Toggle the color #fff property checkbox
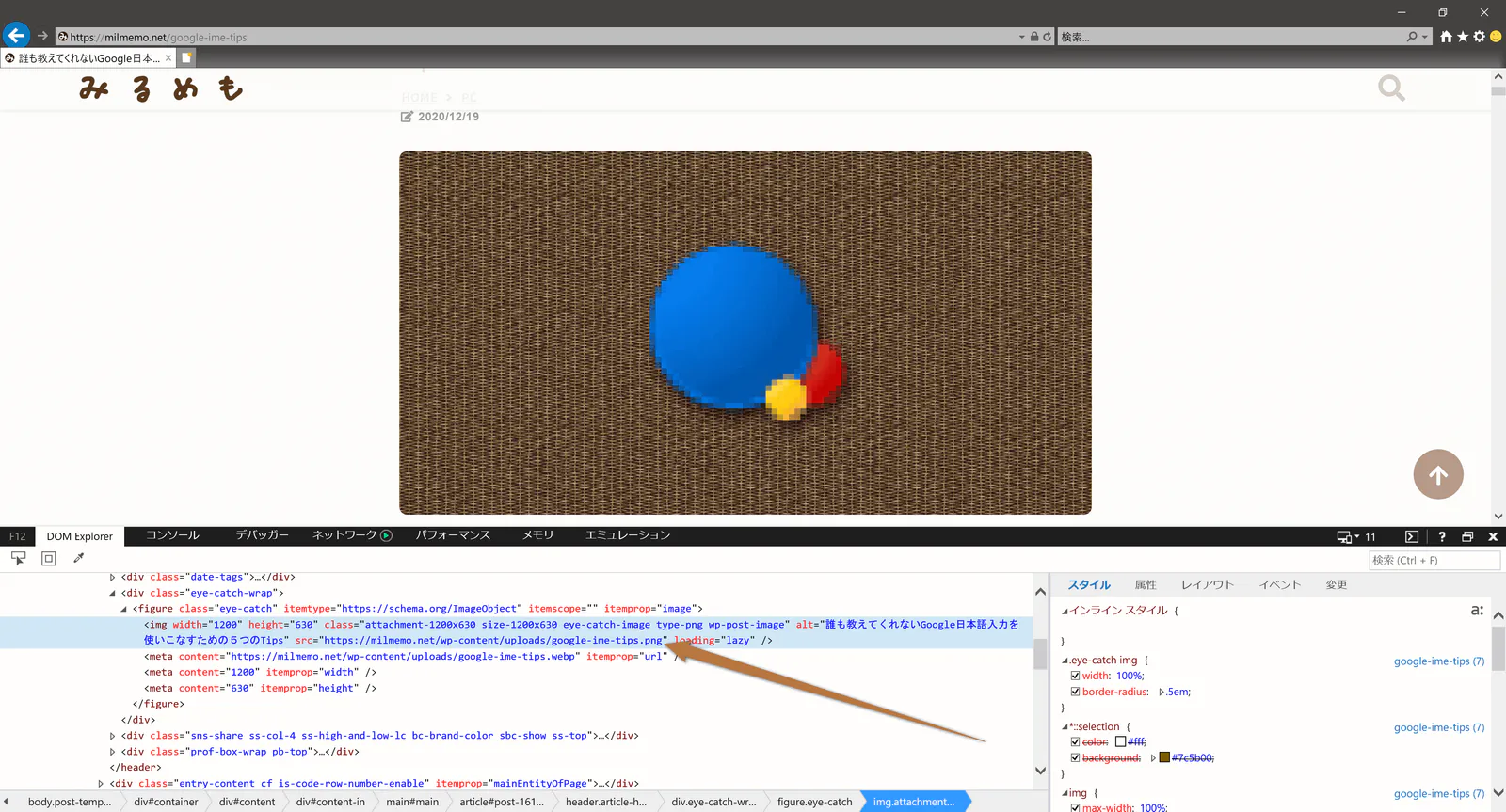Screen dimensions: 1506x812 [x=1075, y=741]
